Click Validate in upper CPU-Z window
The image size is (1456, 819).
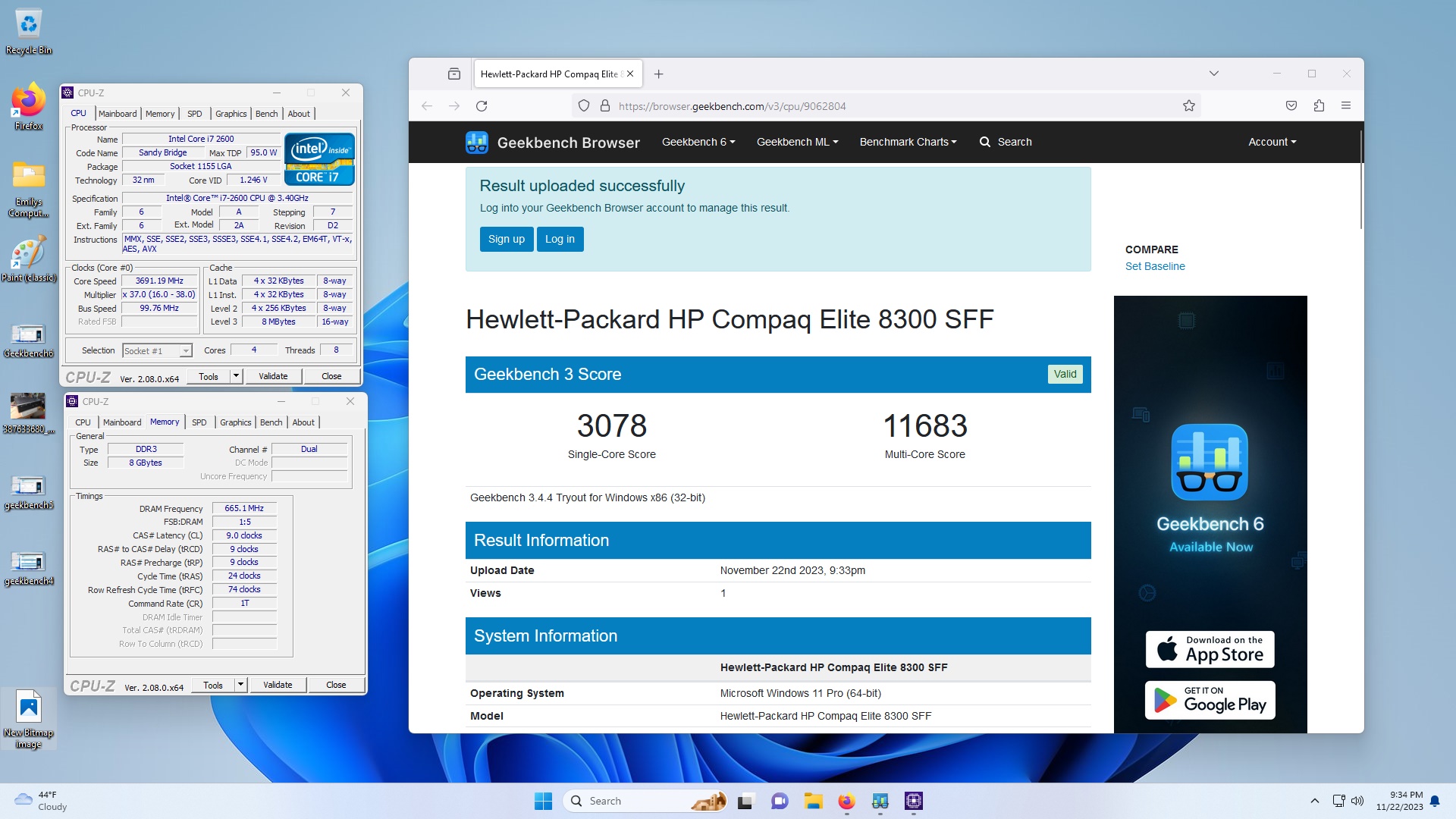click(273, 376)
